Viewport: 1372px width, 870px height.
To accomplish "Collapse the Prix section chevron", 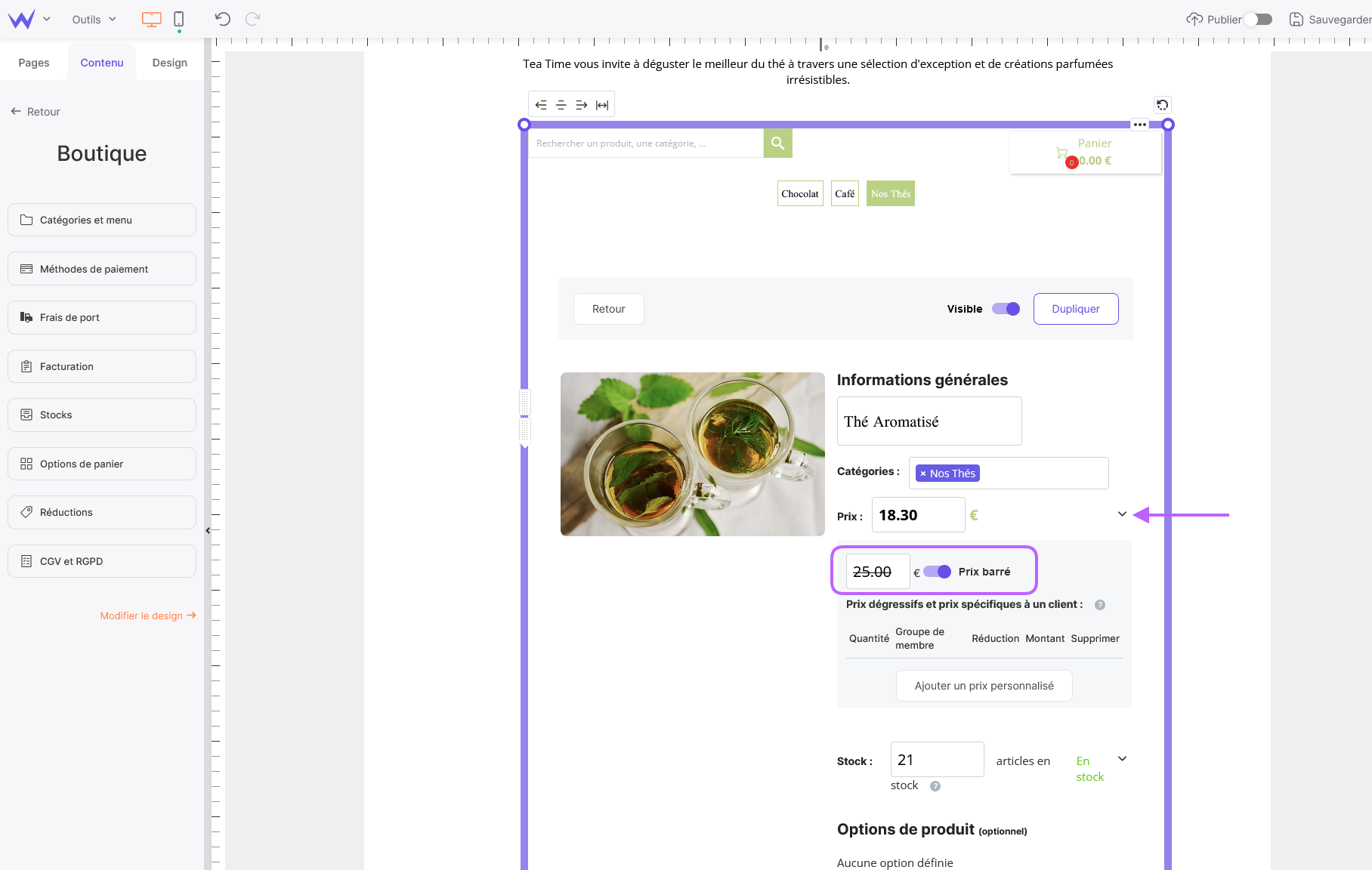I will pyautogui.click(x=1122, y=514).
